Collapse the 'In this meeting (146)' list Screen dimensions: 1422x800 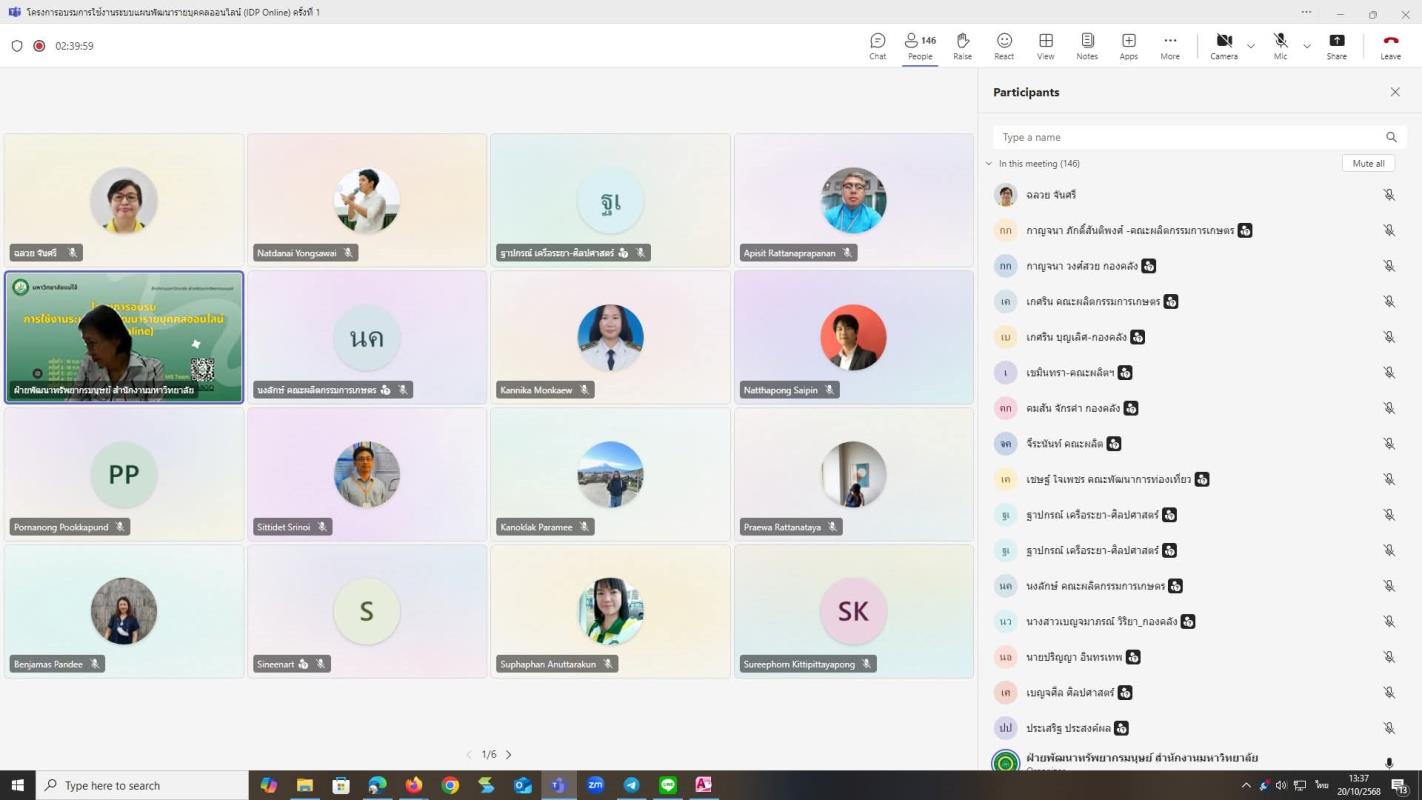click(x=989, y=164)
